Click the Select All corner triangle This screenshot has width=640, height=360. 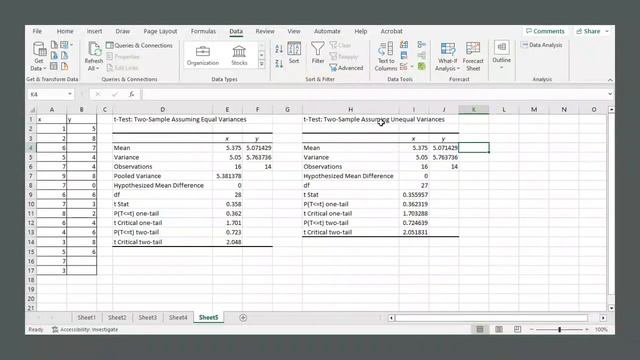pyautogui.click(x=32, y=109)
